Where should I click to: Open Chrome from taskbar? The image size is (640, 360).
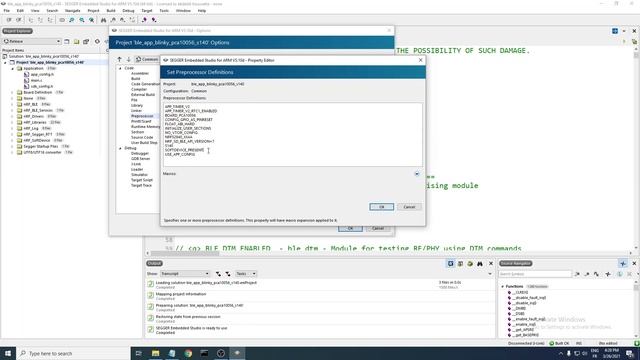[188, 353]
